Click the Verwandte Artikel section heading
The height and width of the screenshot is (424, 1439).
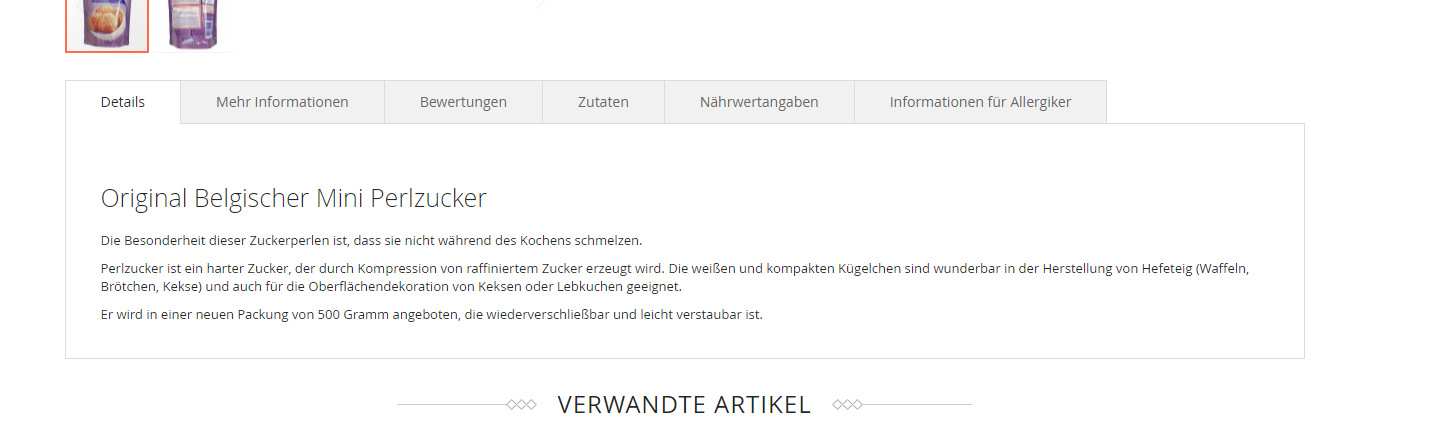coord(684,405)
